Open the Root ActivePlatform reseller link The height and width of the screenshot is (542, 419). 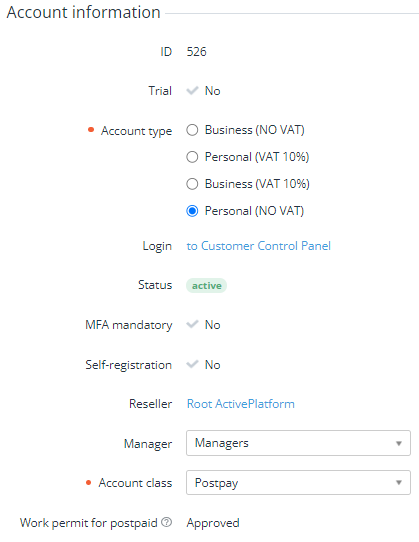point(241,404)
